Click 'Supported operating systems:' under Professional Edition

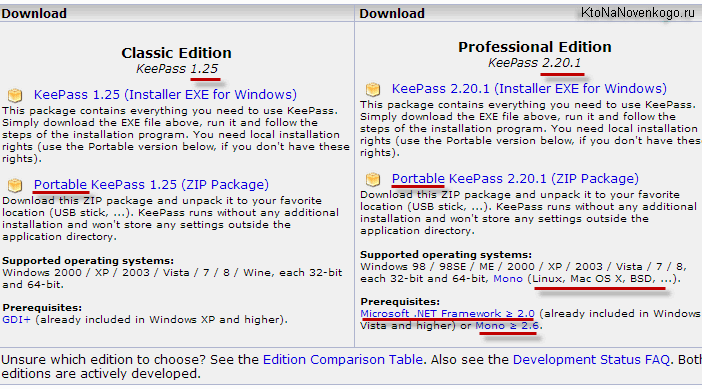point(446,255)
